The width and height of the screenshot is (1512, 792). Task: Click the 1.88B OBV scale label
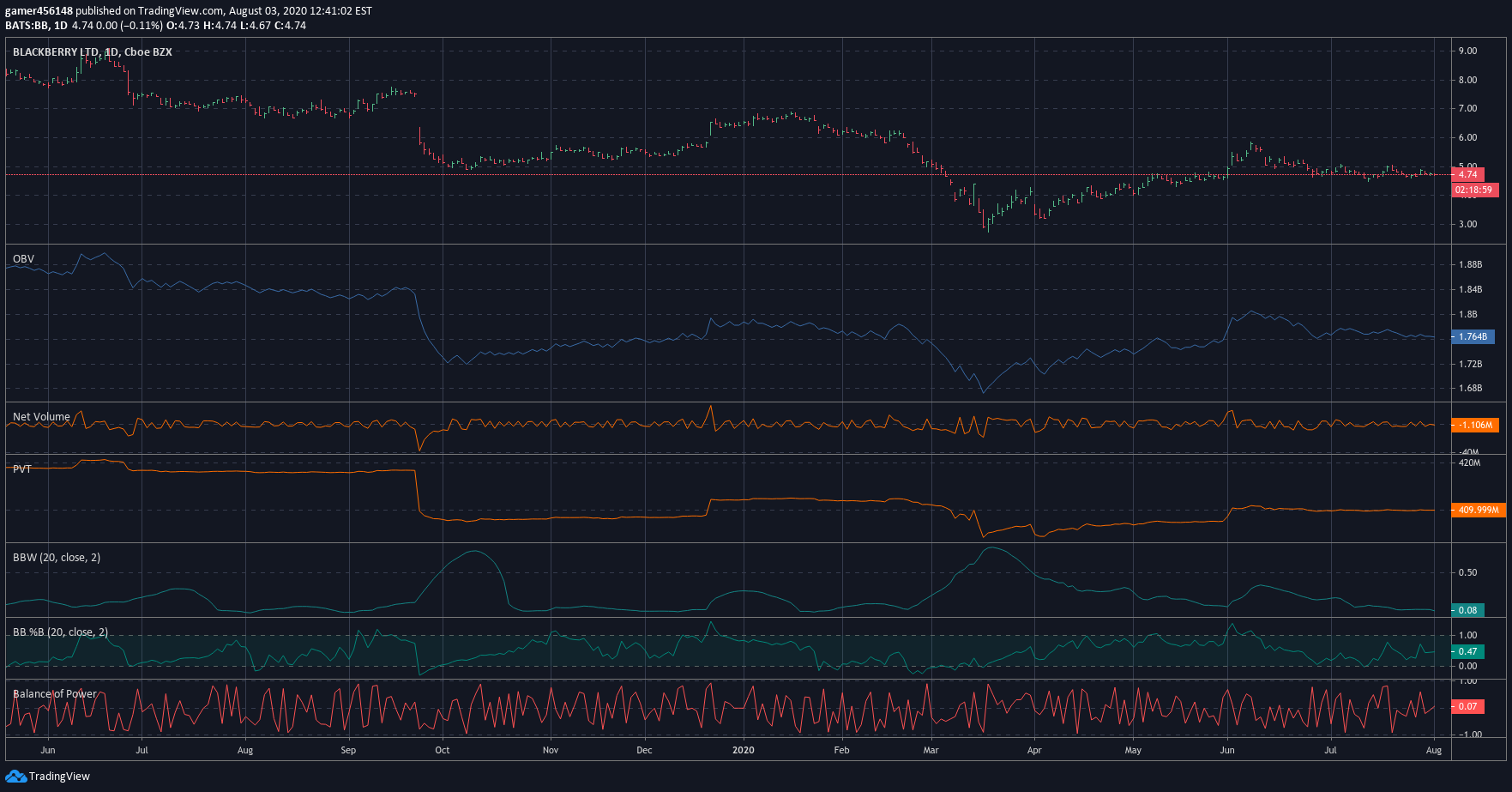pos(1471,265)
